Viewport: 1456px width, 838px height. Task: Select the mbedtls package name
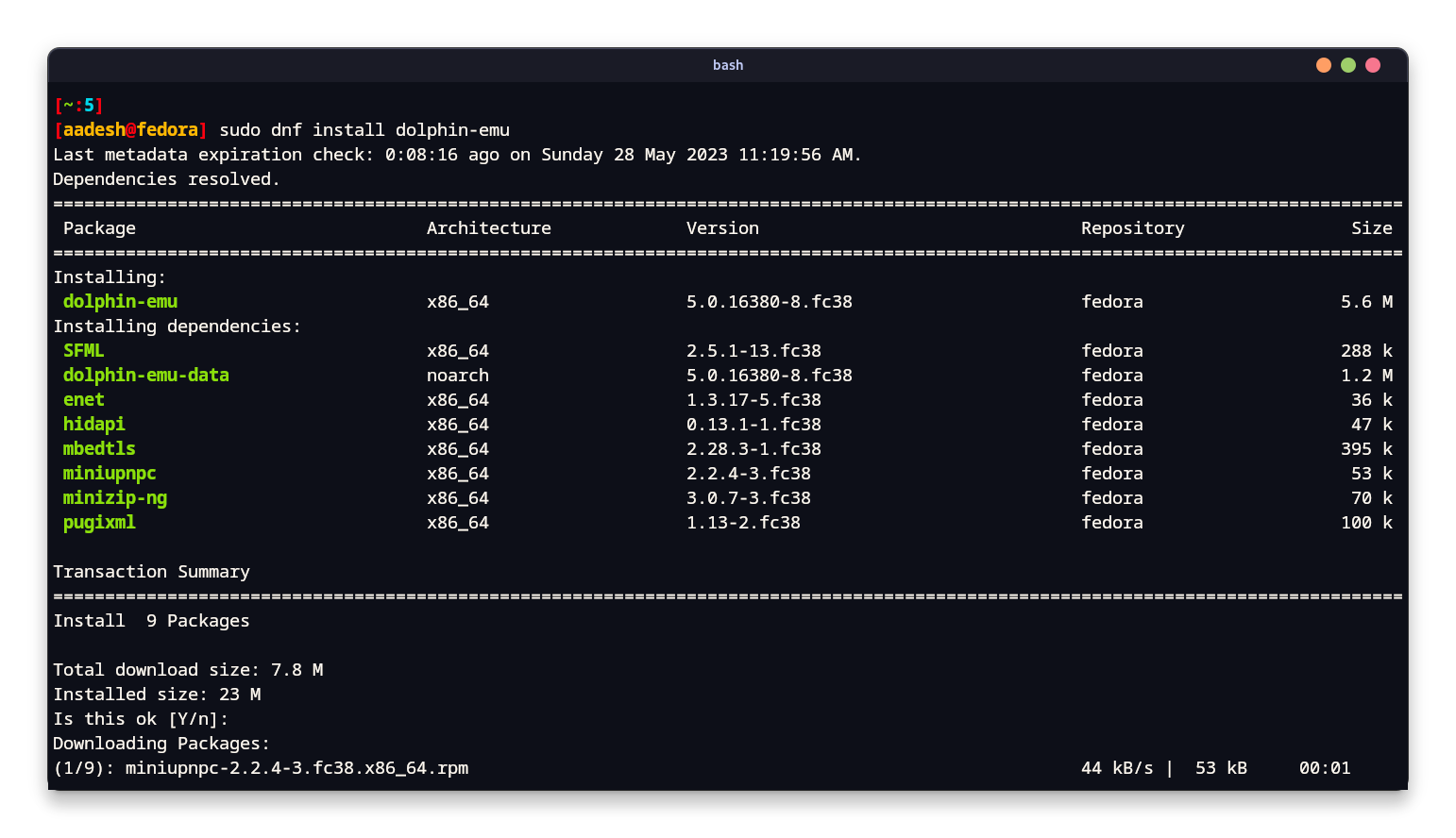click(99, 448)
